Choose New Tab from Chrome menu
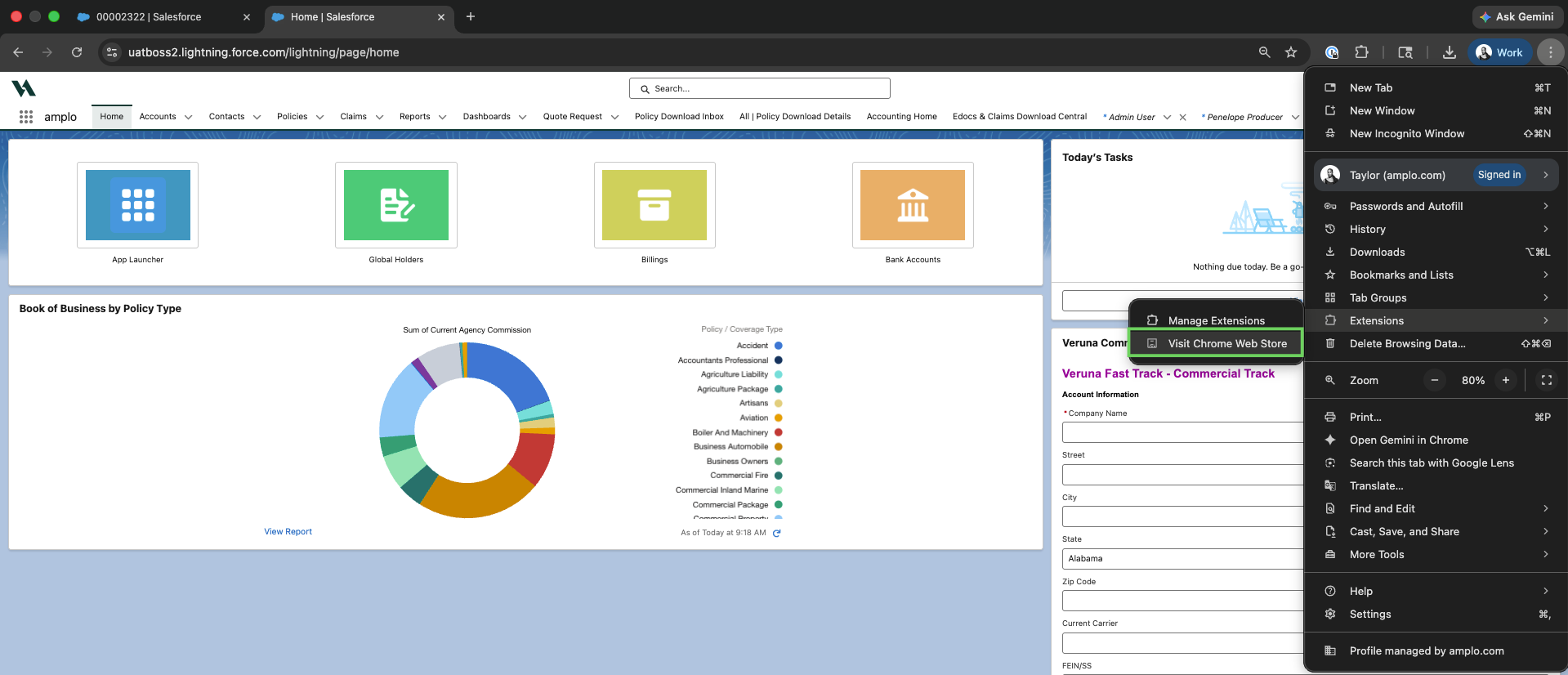Screen dimensions: 1568x675 click(1436, 87)
